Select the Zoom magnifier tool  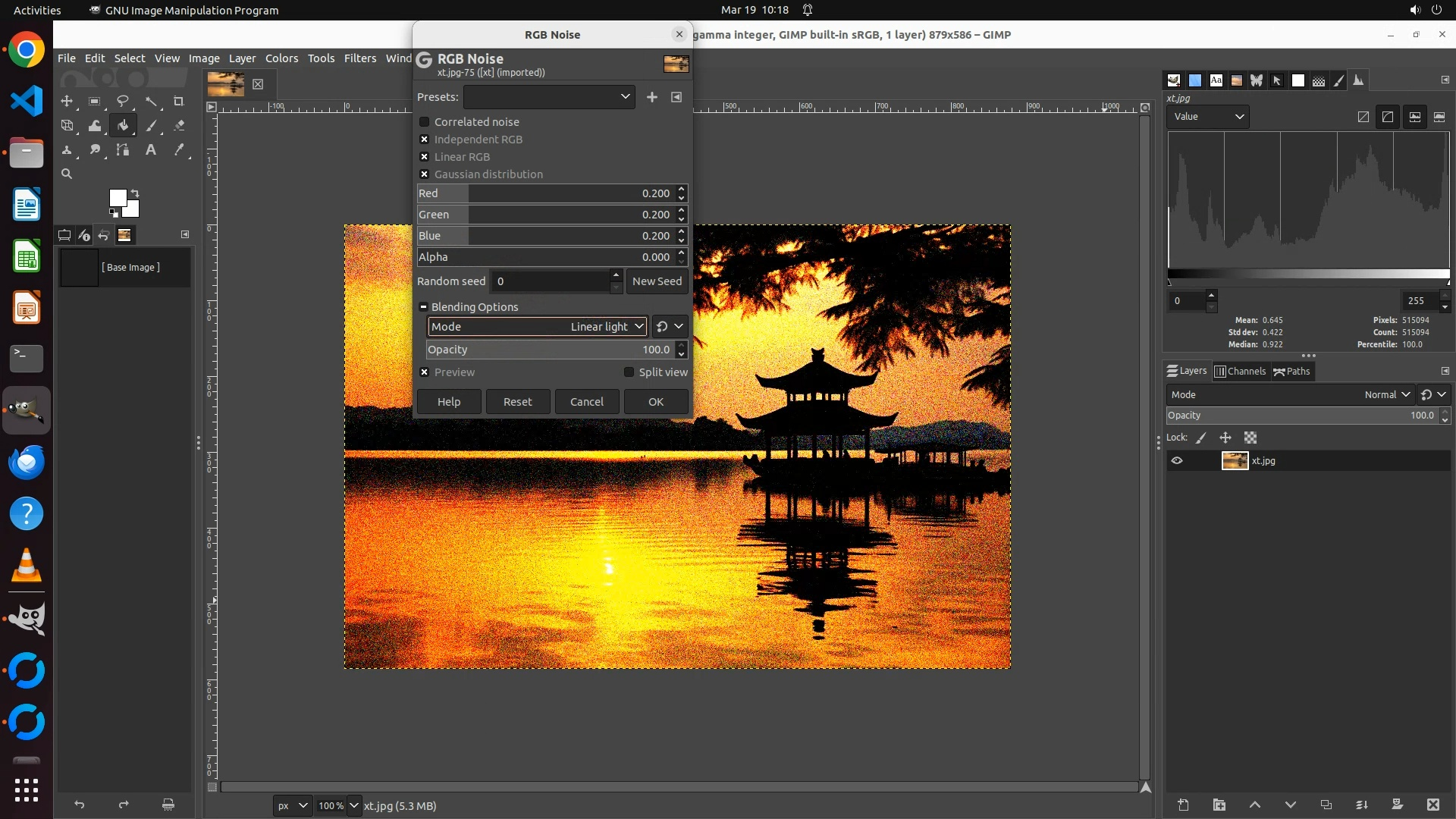67,174
